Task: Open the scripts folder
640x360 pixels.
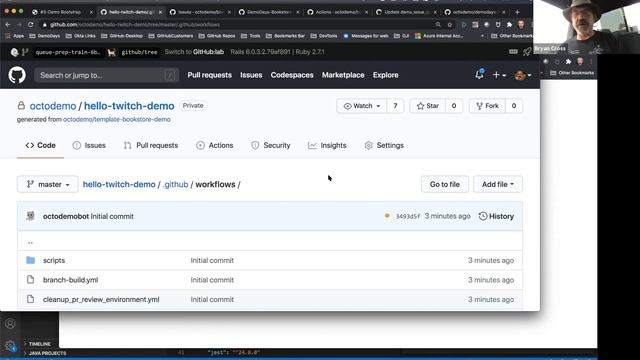Action: pos(54,260)
